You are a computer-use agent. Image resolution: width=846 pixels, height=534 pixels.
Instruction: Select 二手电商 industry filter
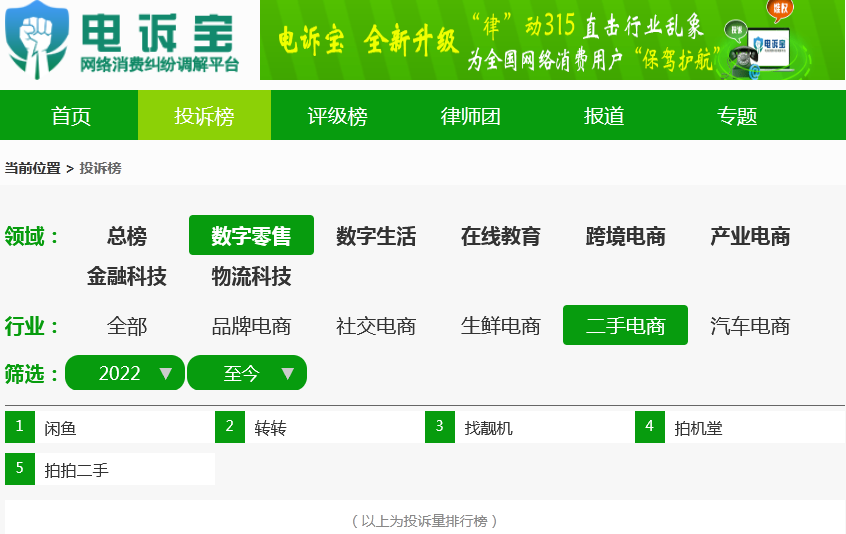coord(625,325)
